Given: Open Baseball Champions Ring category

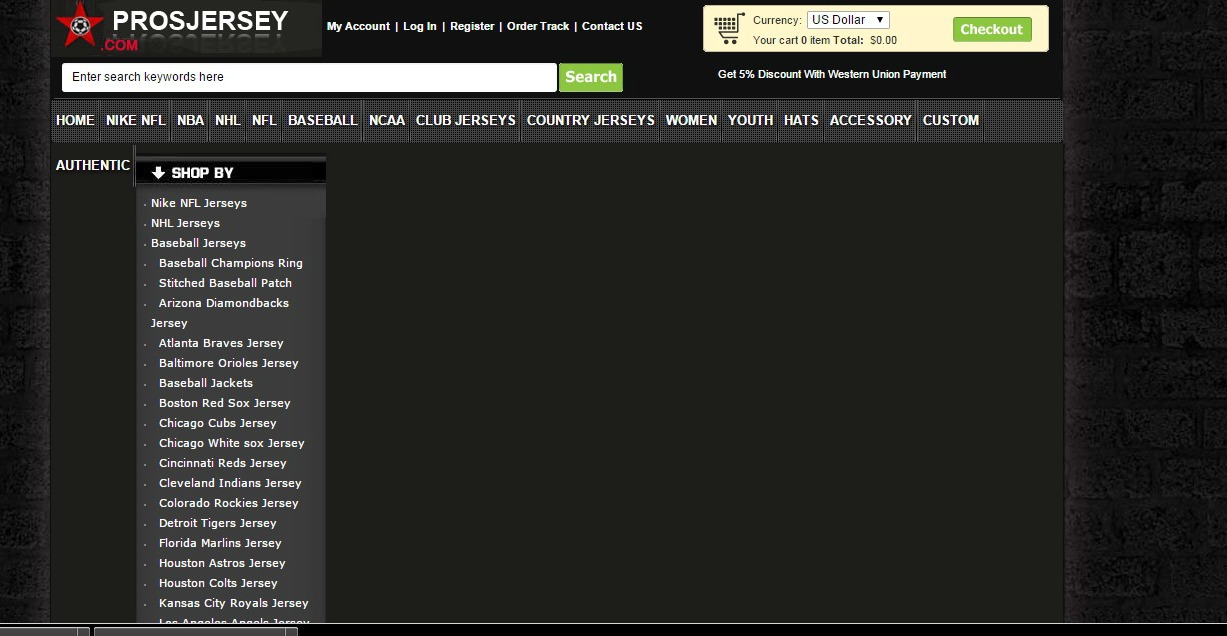Looking at the screenshot, I should (x=230, y=263).
